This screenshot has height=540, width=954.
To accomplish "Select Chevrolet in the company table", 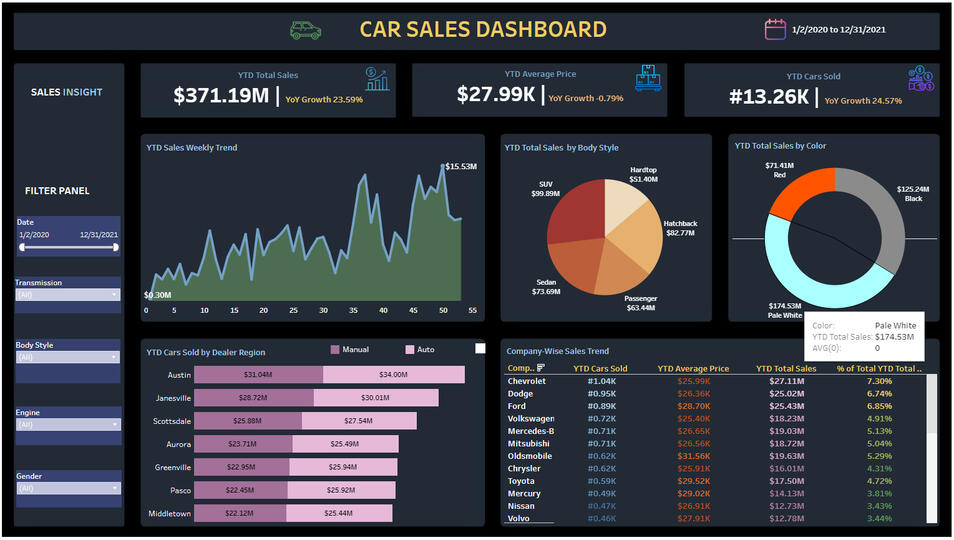I will [527, 381].
